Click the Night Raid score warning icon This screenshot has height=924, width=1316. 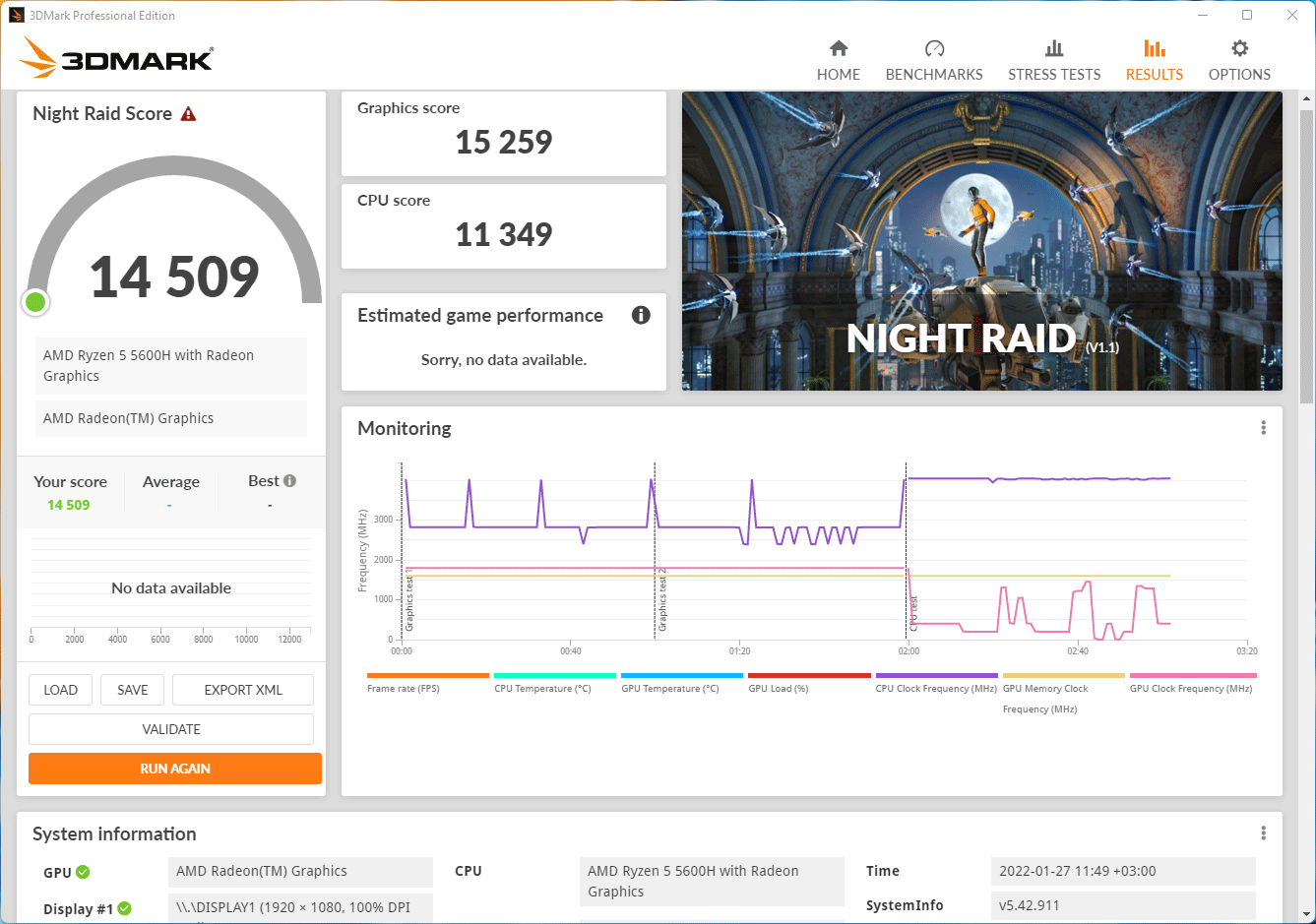click(x=188, y=114)
